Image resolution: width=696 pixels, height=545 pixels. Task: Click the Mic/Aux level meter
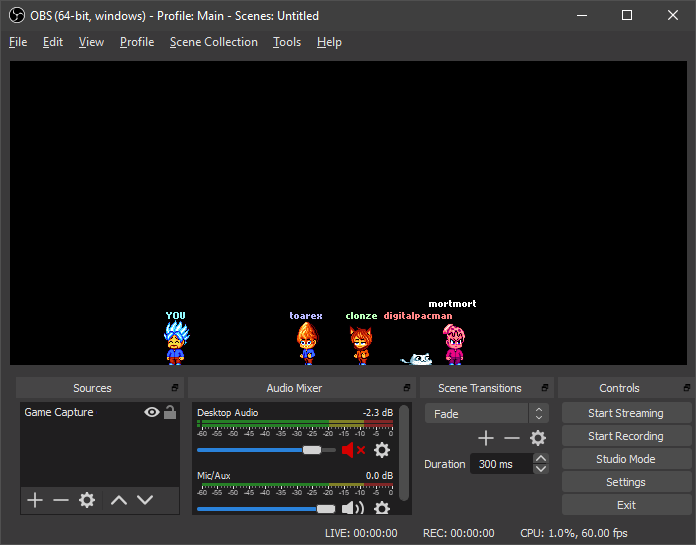(295, 485)
